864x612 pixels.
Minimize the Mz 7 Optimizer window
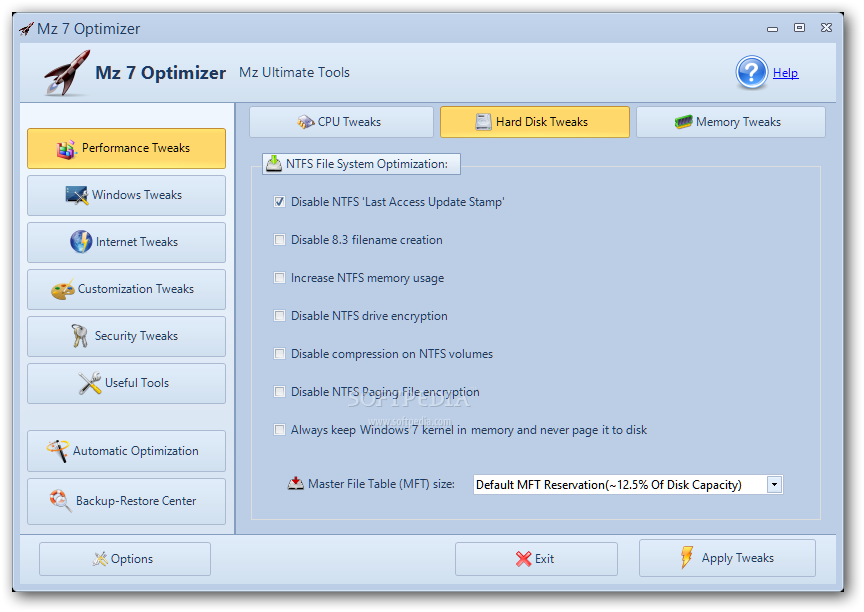(x=773, y=28)
